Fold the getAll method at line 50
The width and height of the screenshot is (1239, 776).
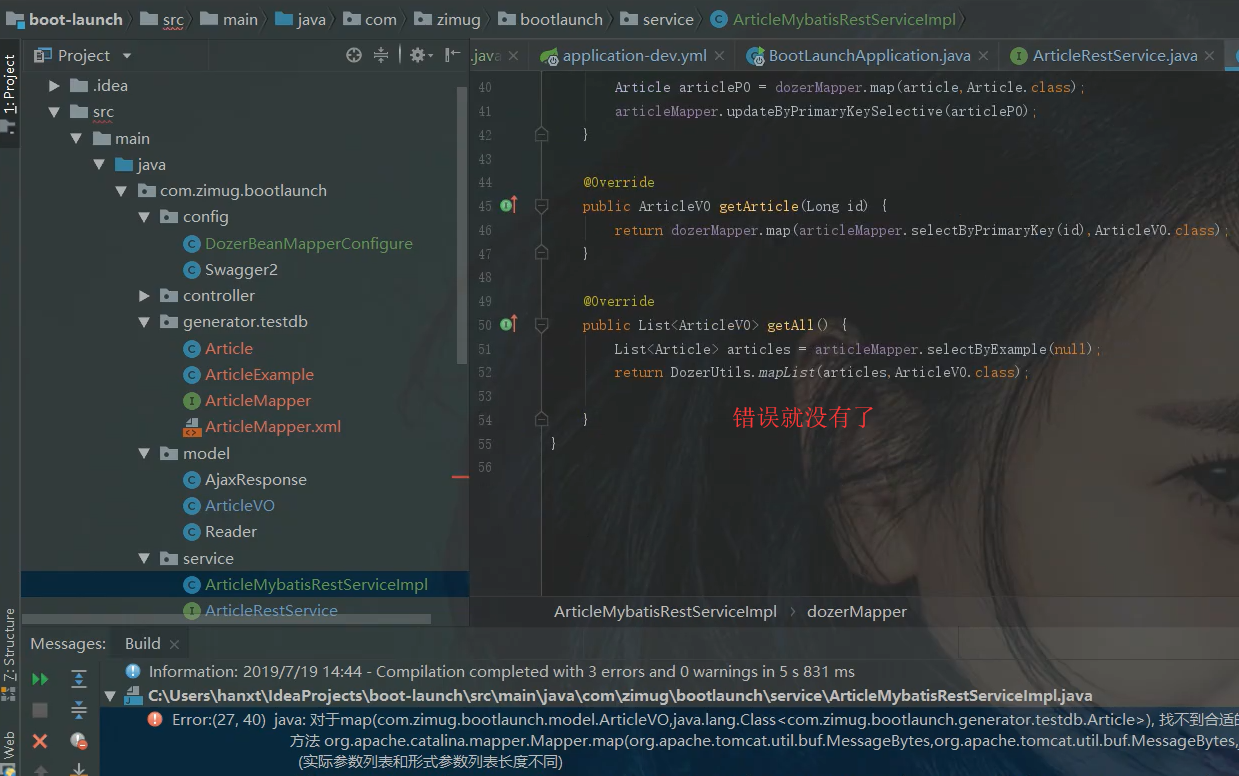click(x=541, y=325)
